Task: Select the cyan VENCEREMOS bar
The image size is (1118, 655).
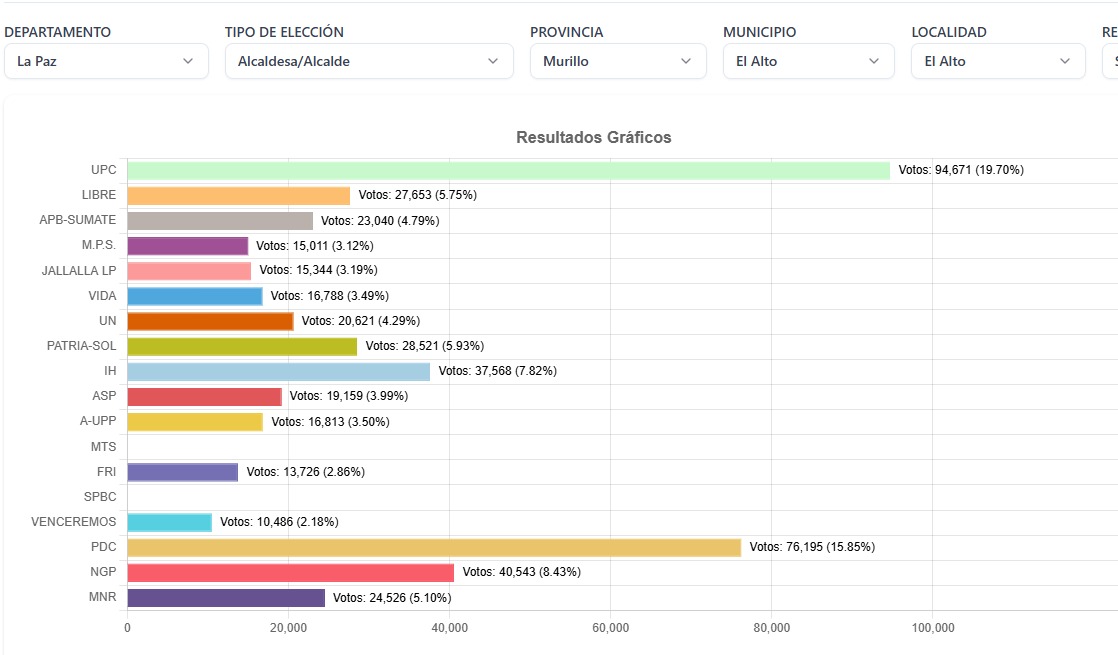Action: 169,522
